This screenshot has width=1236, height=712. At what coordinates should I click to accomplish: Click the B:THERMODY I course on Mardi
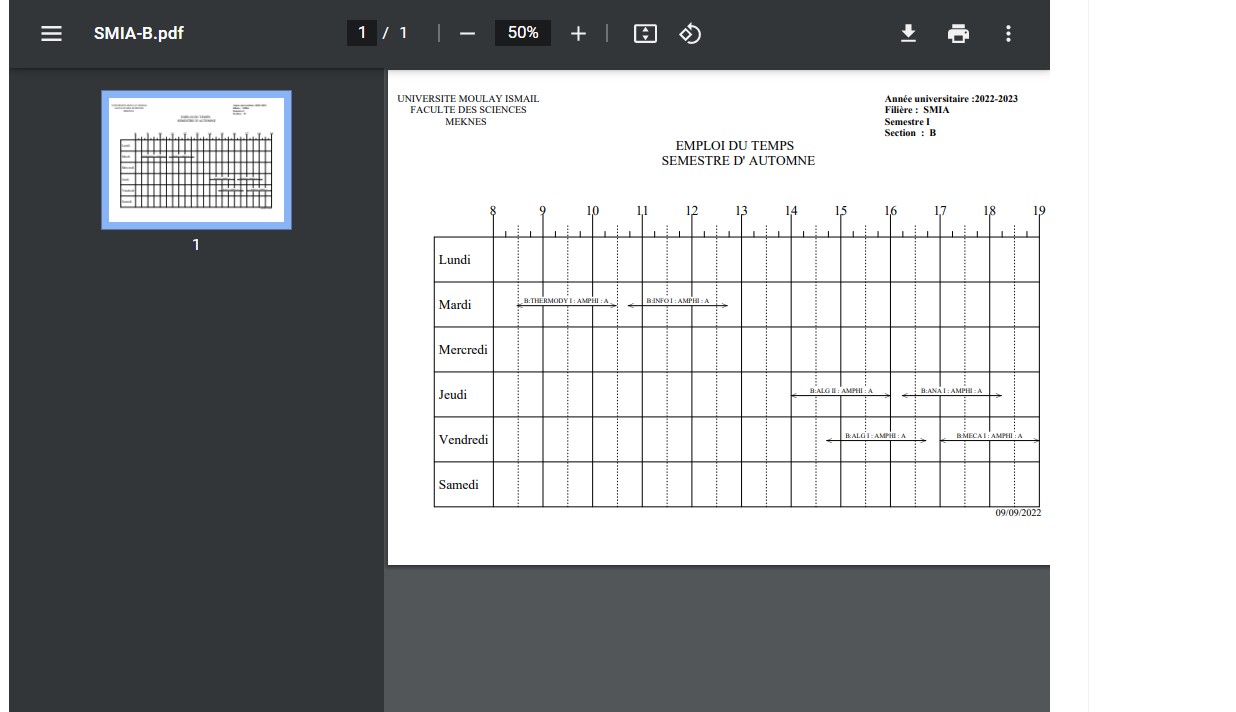[566, 301]
